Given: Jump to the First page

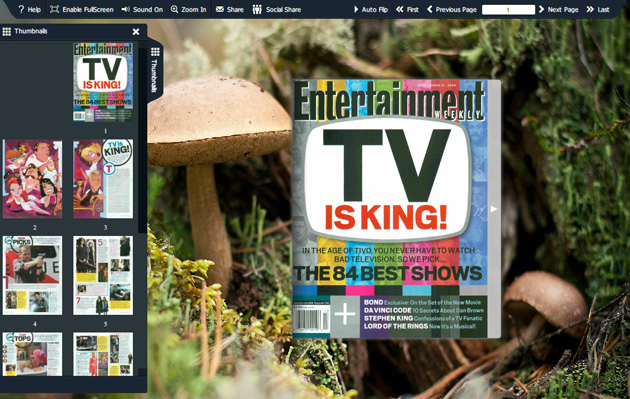Looking at the screenshot, I should [407, 9].
